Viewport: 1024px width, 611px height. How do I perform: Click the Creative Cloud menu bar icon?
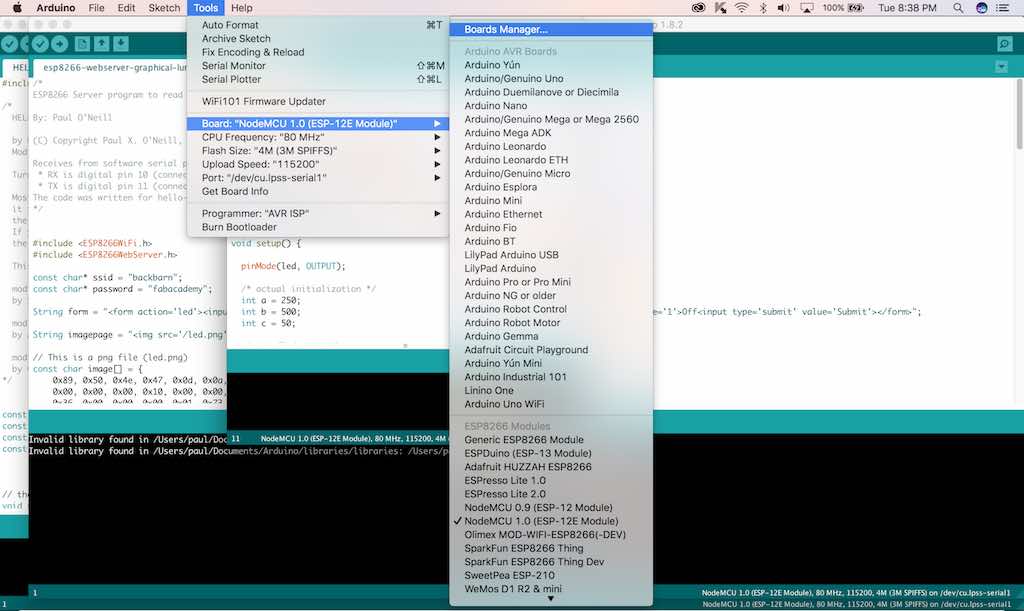click(x=698, y=8)
